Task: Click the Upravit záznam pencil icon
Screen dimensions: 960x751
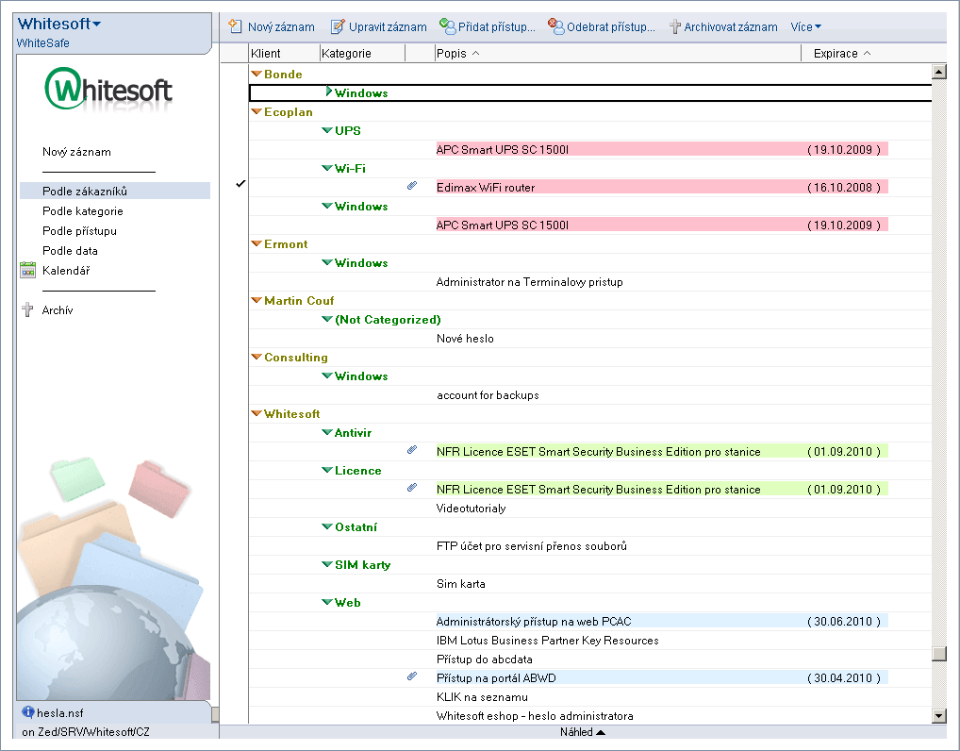Action: point(338,27)
